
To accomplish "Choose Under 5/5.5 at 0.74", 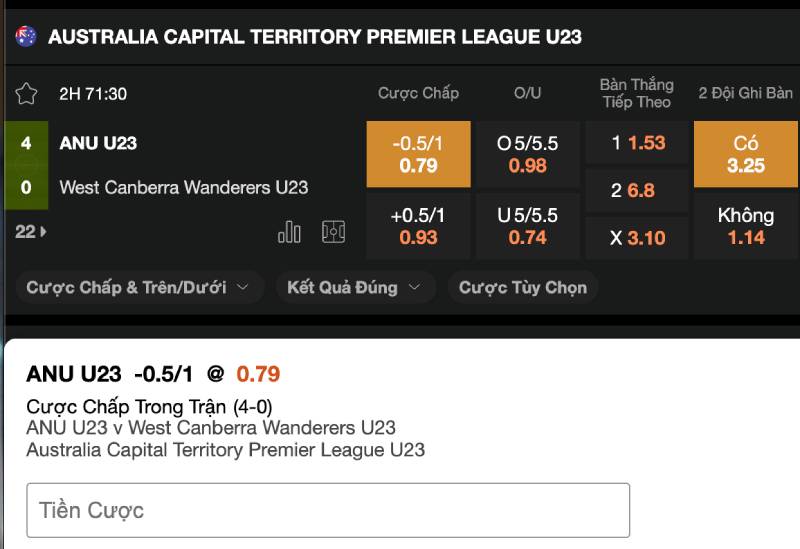I will pos(527,226).
